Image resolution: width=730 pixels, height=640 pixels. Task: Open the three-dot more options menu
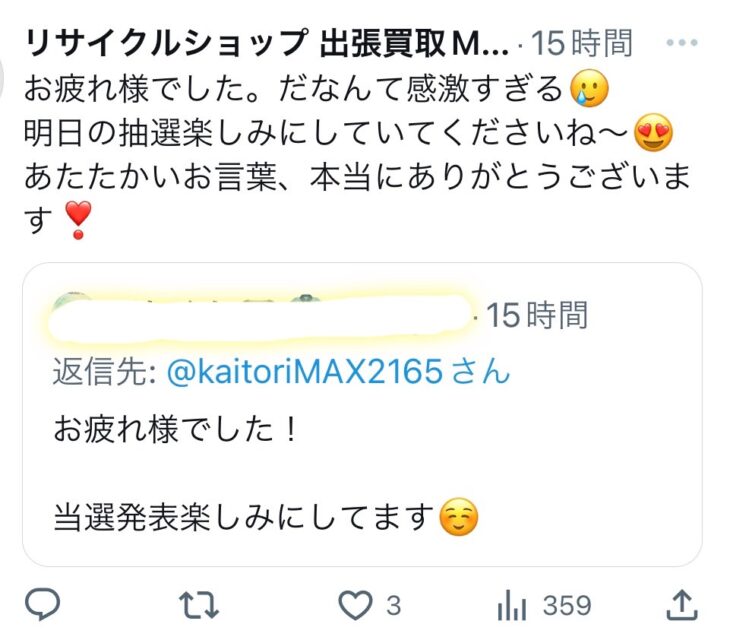(682, 43)
